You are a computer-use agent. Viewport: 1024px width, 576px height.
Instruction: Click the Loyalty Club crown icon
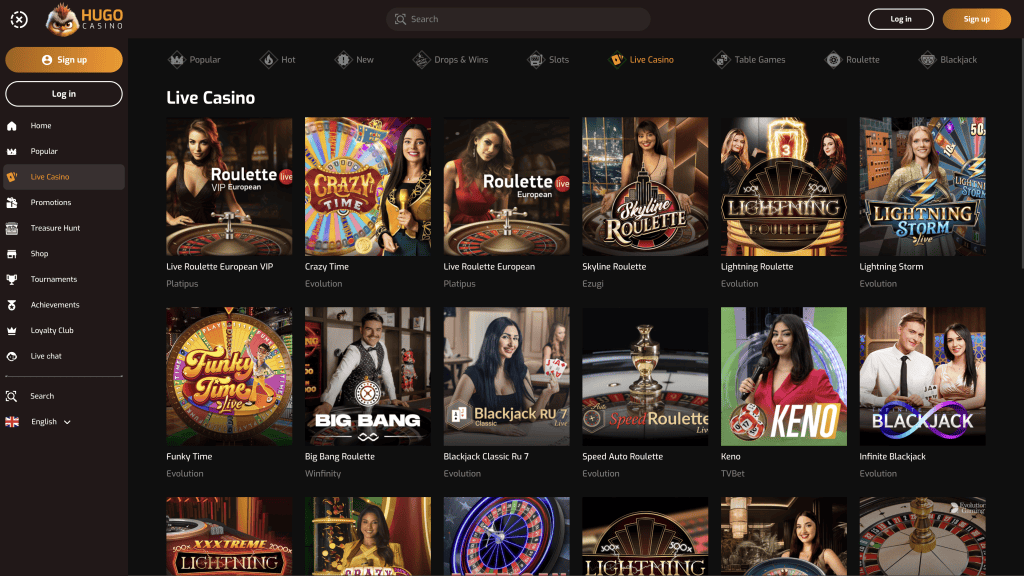coord(12,330)
